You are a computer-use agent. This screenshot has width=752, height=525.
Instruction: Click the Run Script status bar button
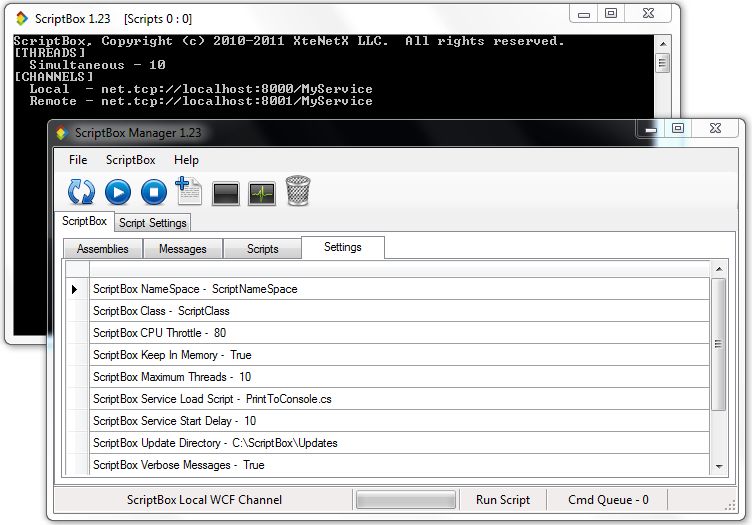tap(503, 500)
